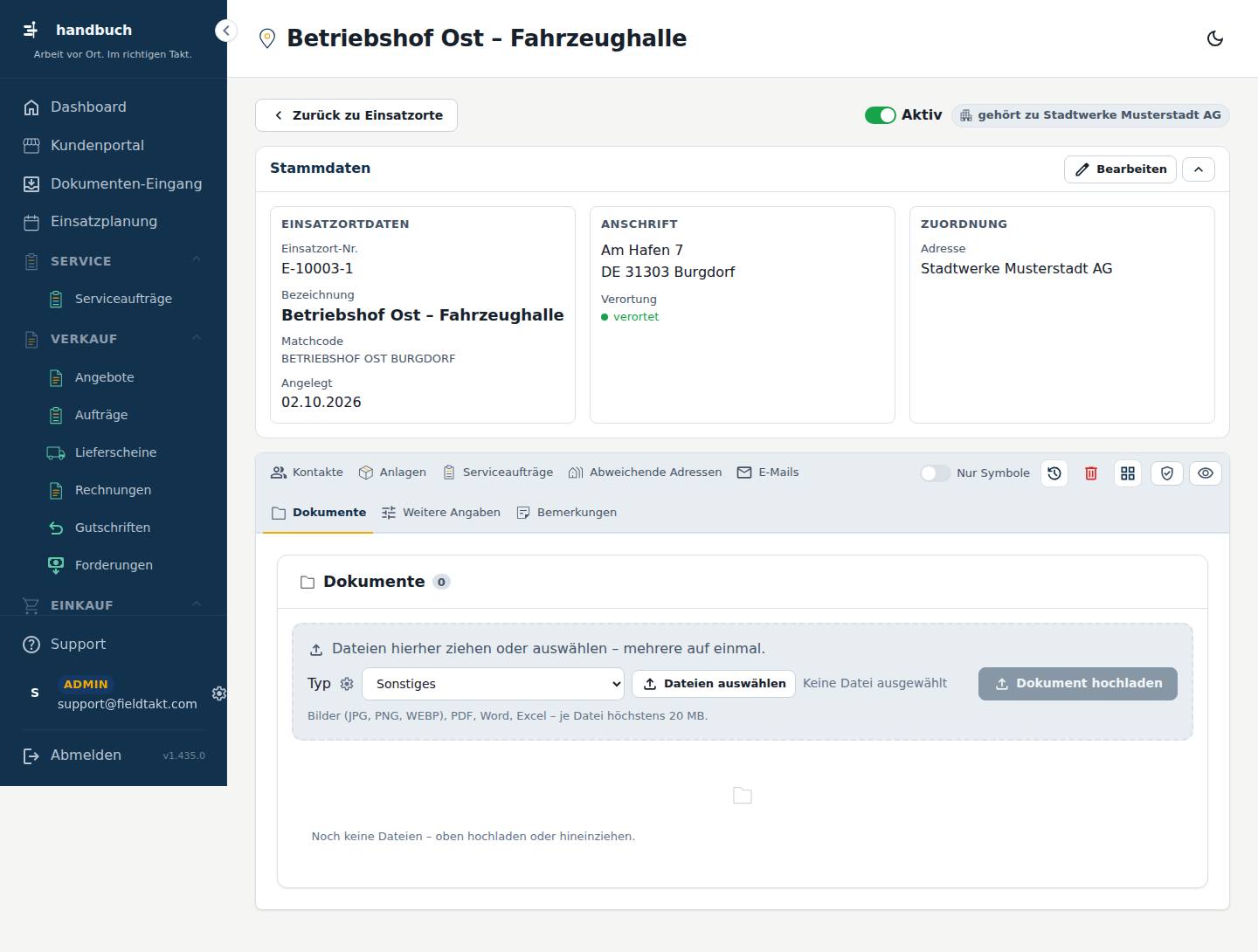Open Dashboard from the sidebar
Viewport: 1258px width, 952px height.
tap(114, 107)
